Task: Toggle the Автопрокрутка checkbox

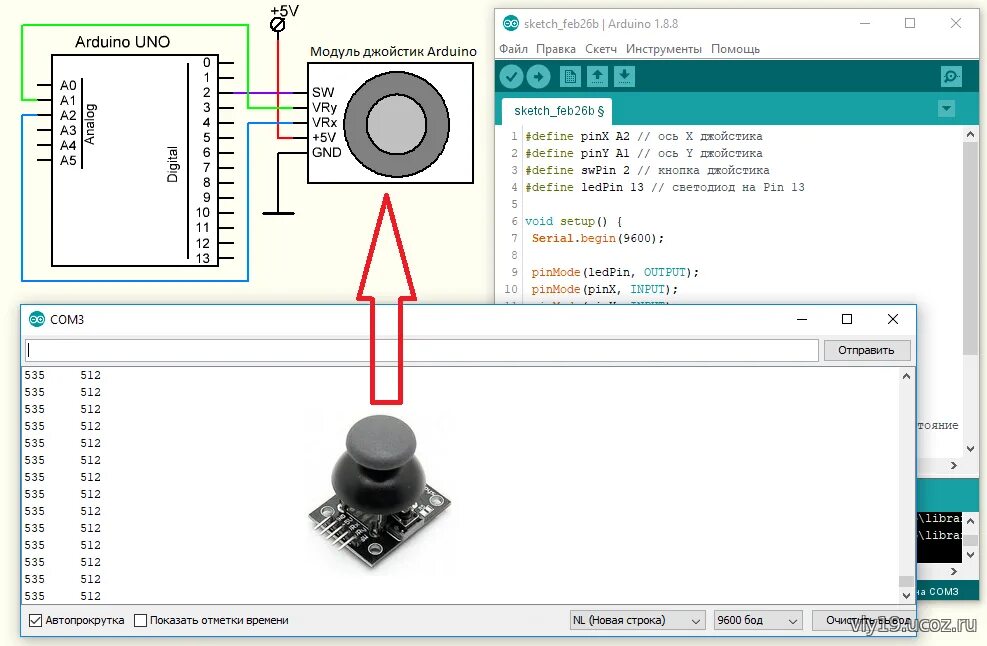Action: tap(35, 620)
